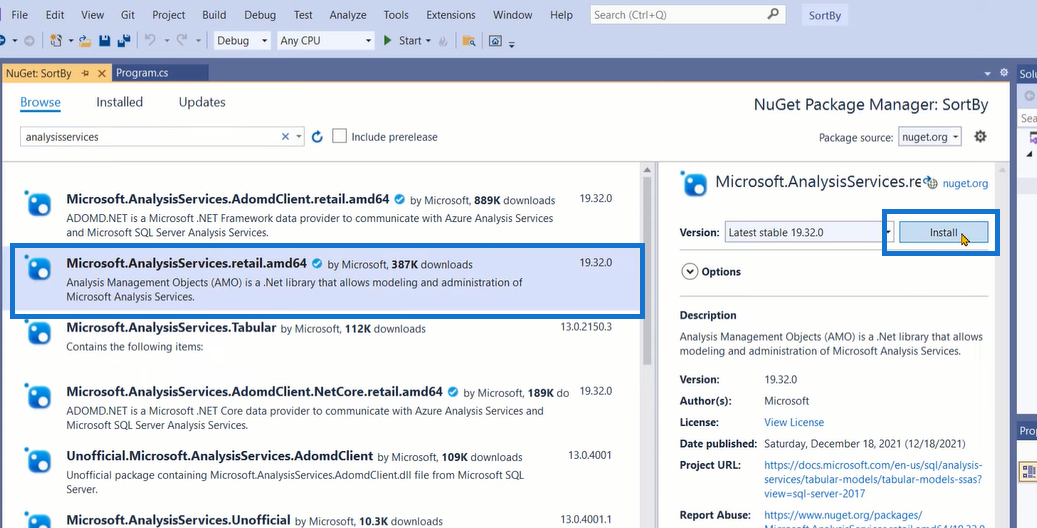Click the globe icon beside nuget.org link
Image resolution: width=1037 pixels, height=528 pixels.
tap(931, 183)
